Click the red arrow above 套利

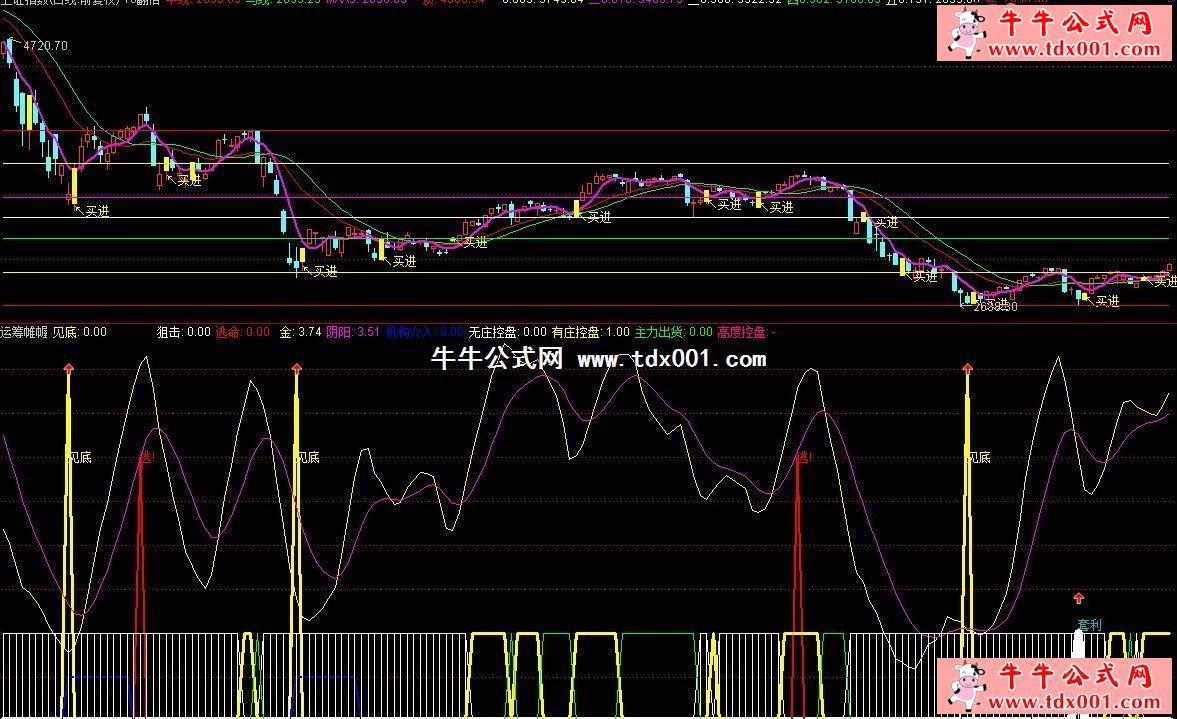coord(1079,598)
